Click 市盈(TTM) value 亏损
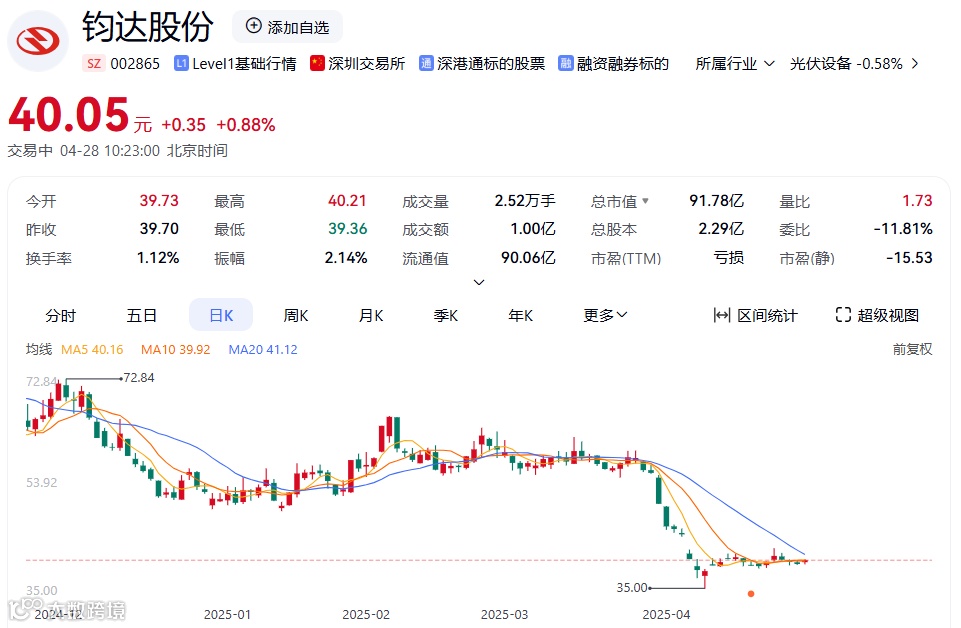 coord(728,257)
